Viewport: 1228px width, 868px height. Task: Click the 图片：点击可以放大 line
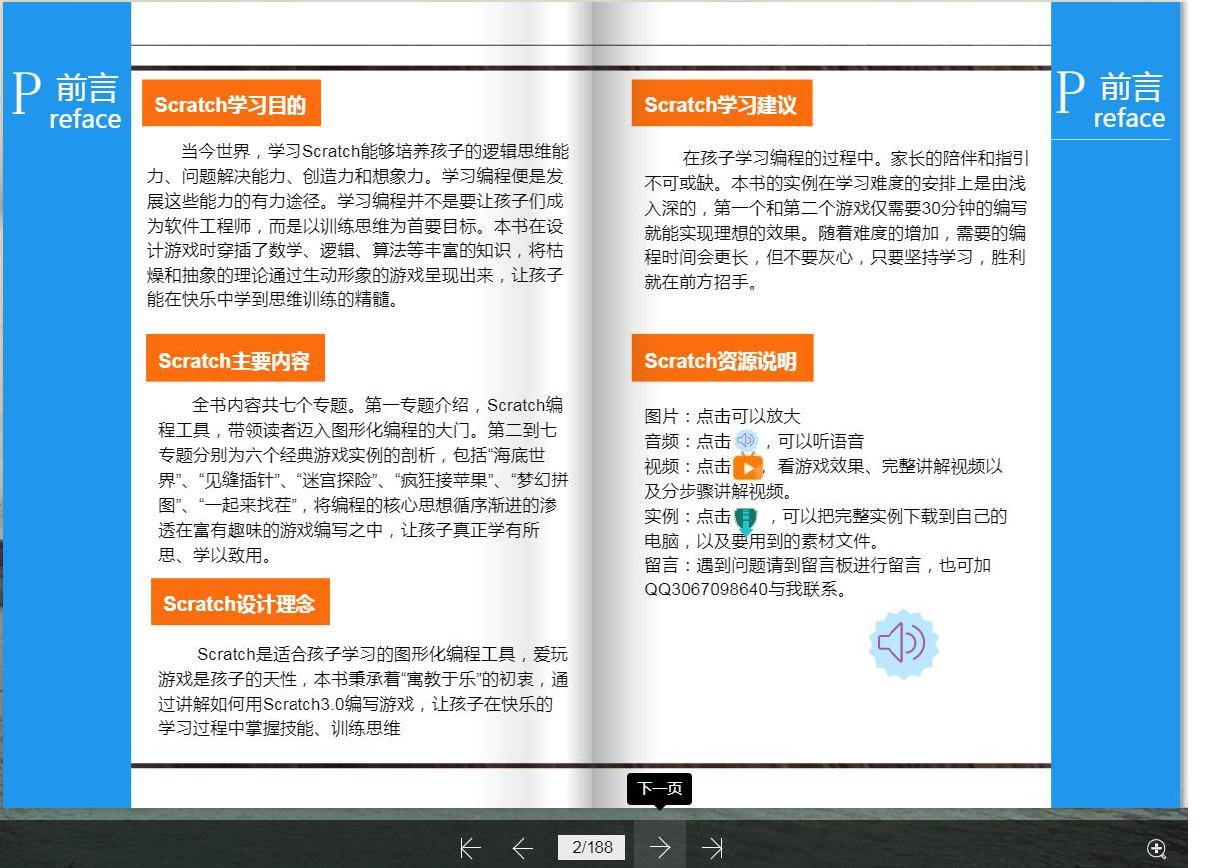click(722, 416)
